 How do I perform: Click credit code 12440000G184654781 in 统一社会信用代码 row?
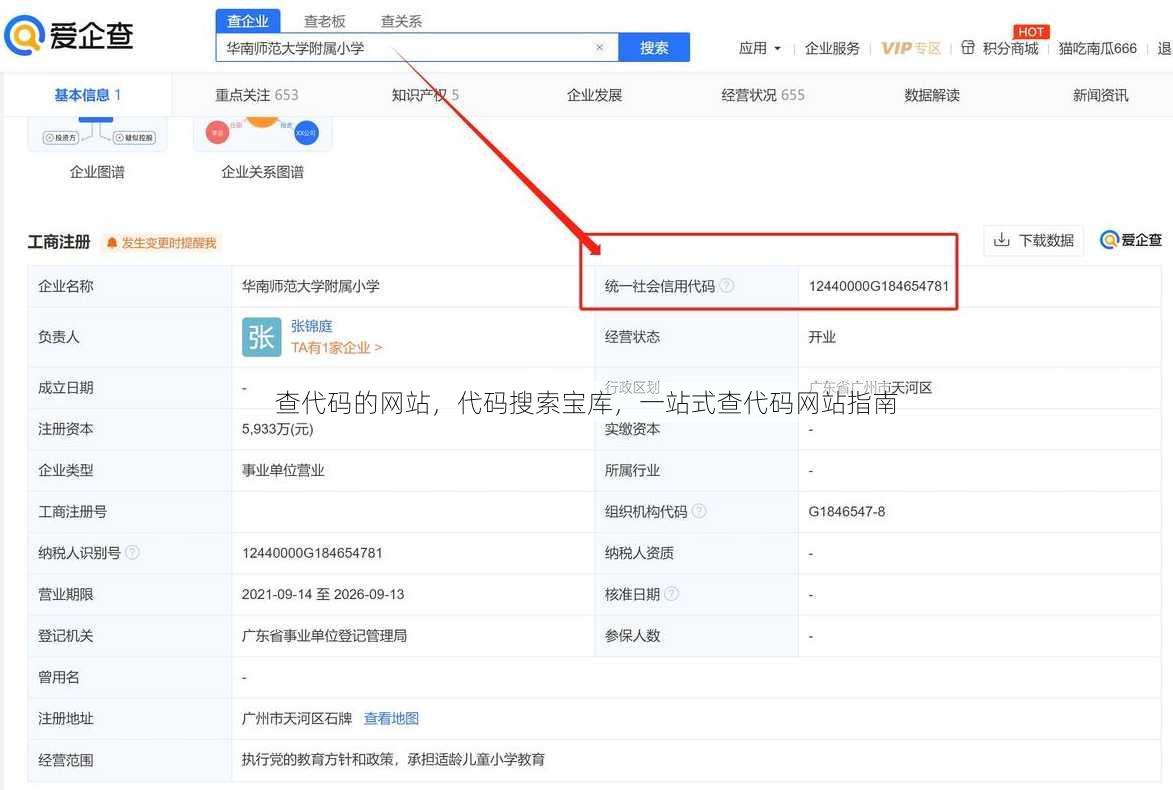(878, 286)
